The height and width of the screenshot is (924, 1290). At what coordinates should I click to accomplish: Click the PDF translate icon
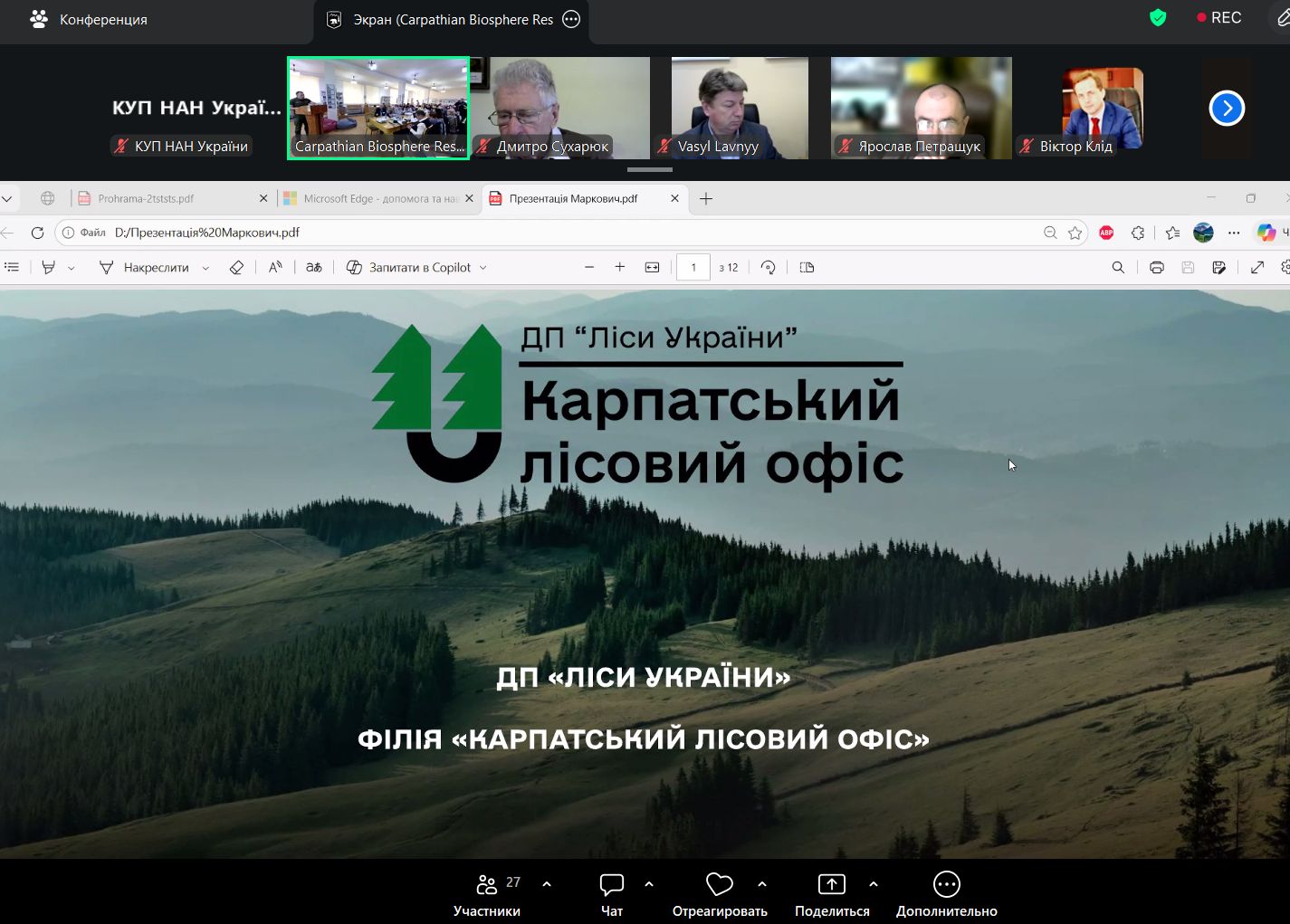pos(314,267)
